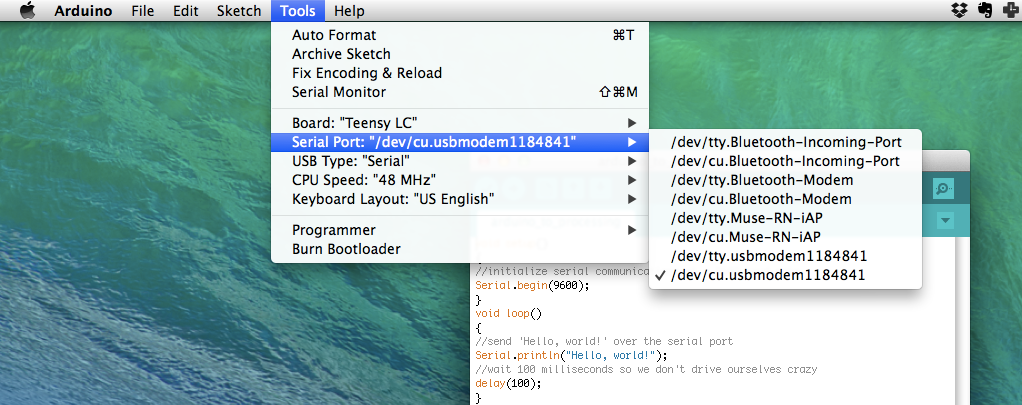This screenshot has height=405, width=1022.
Task: Open the File menu
Action: [142, 11]
